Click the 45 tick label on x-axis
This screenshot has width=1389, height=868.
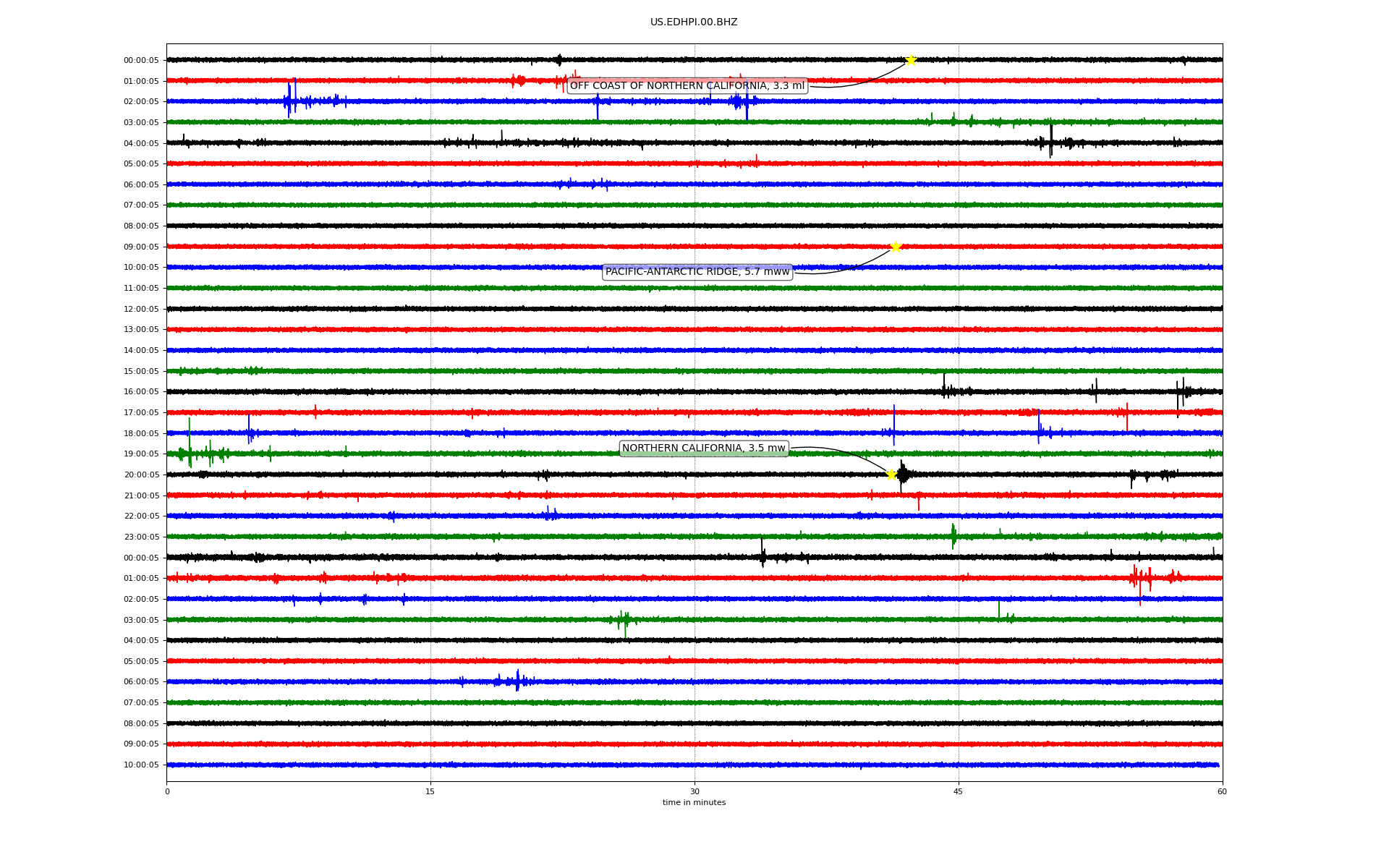(x=958, y=791)
